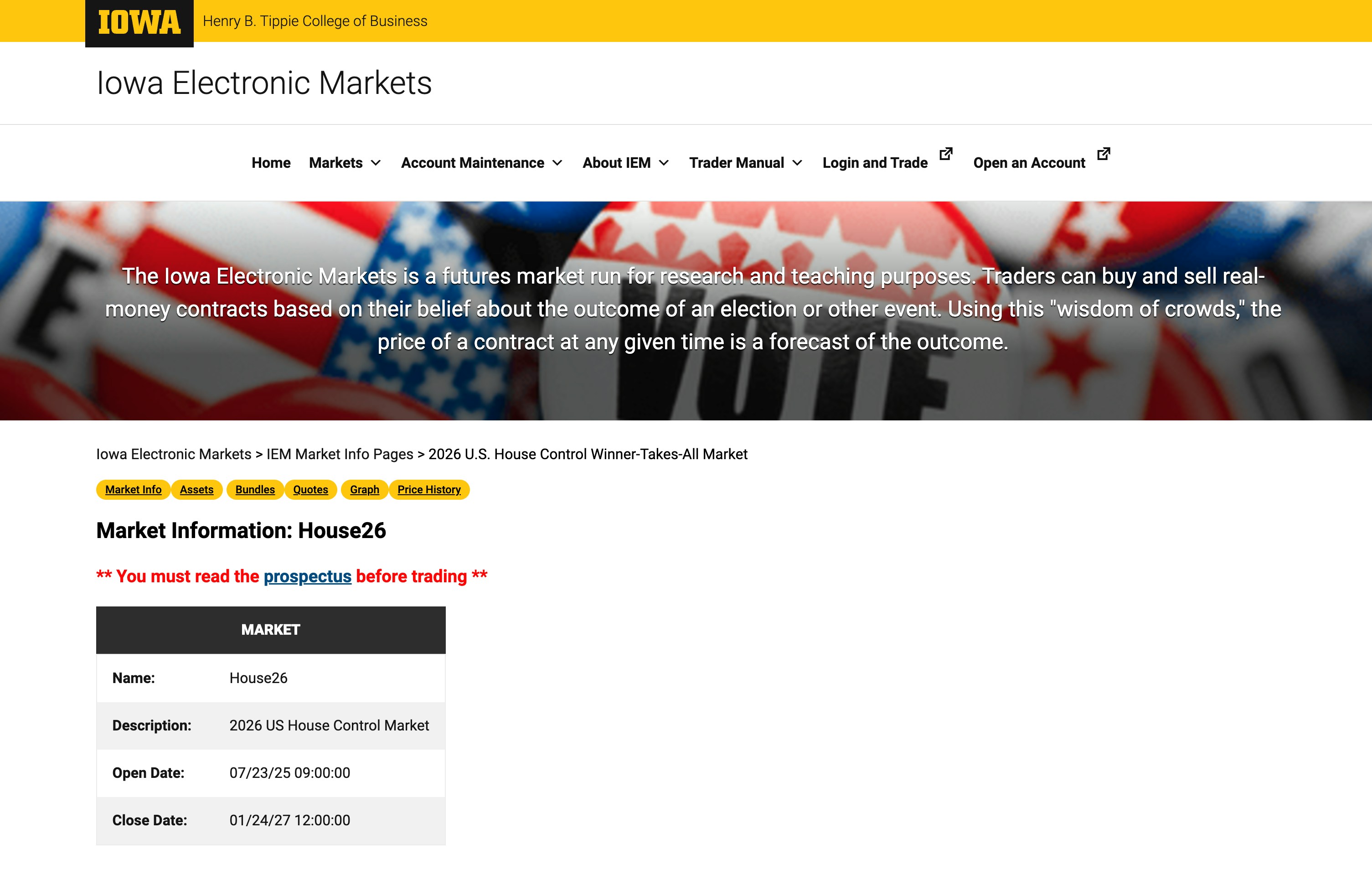Click Open an Account in navigation
The height and width of the screenshot is (870, 1372).
(x=1029, y=163)
